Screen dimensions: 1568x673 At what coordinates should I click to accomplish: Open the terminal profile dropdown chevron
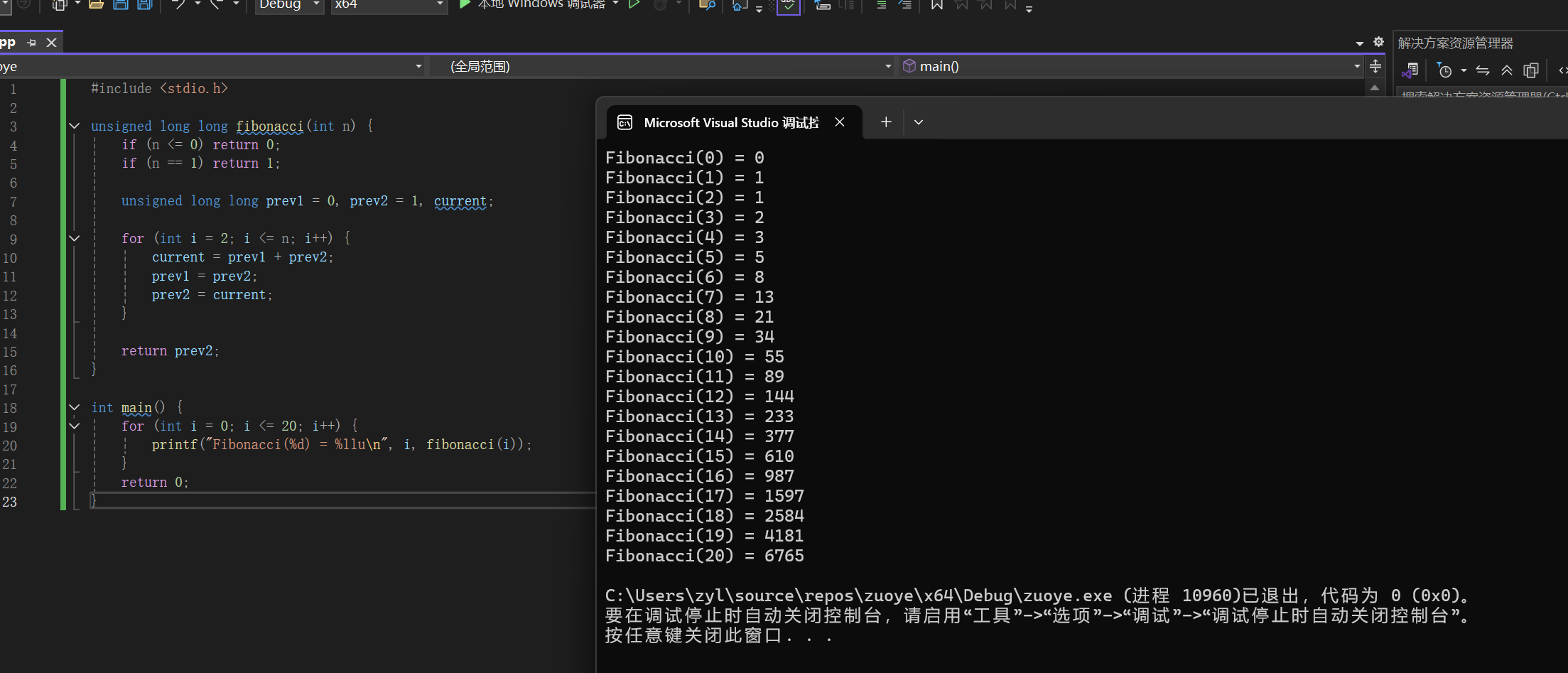click(919, 122)
